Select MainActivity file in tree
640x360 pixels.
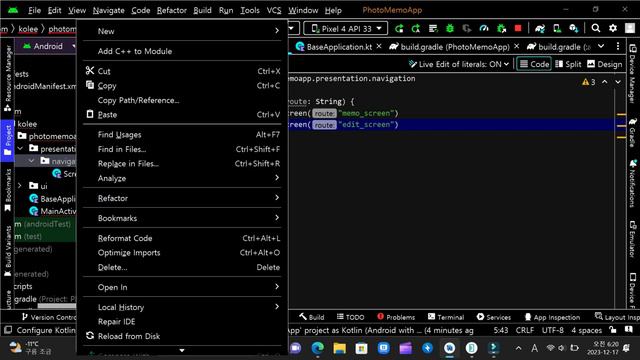pos(52,211)
